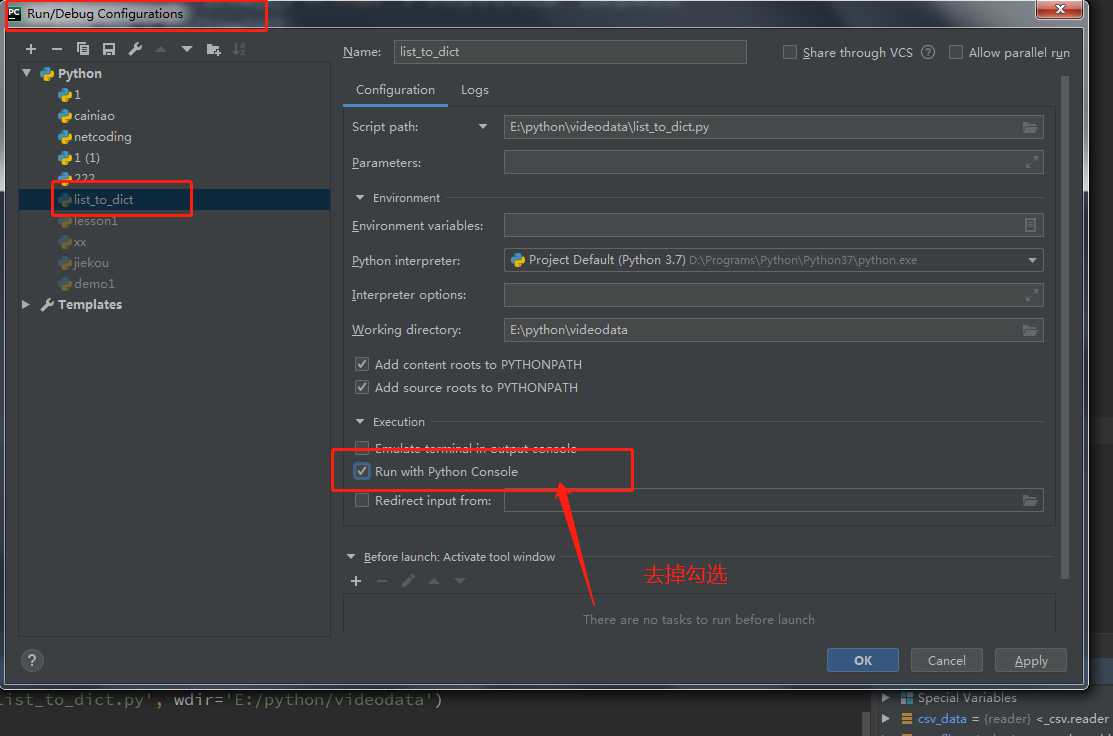This screenshot has height=736, width=1113.
Task: Switch to Logs tab
Action: coord(474,90)
